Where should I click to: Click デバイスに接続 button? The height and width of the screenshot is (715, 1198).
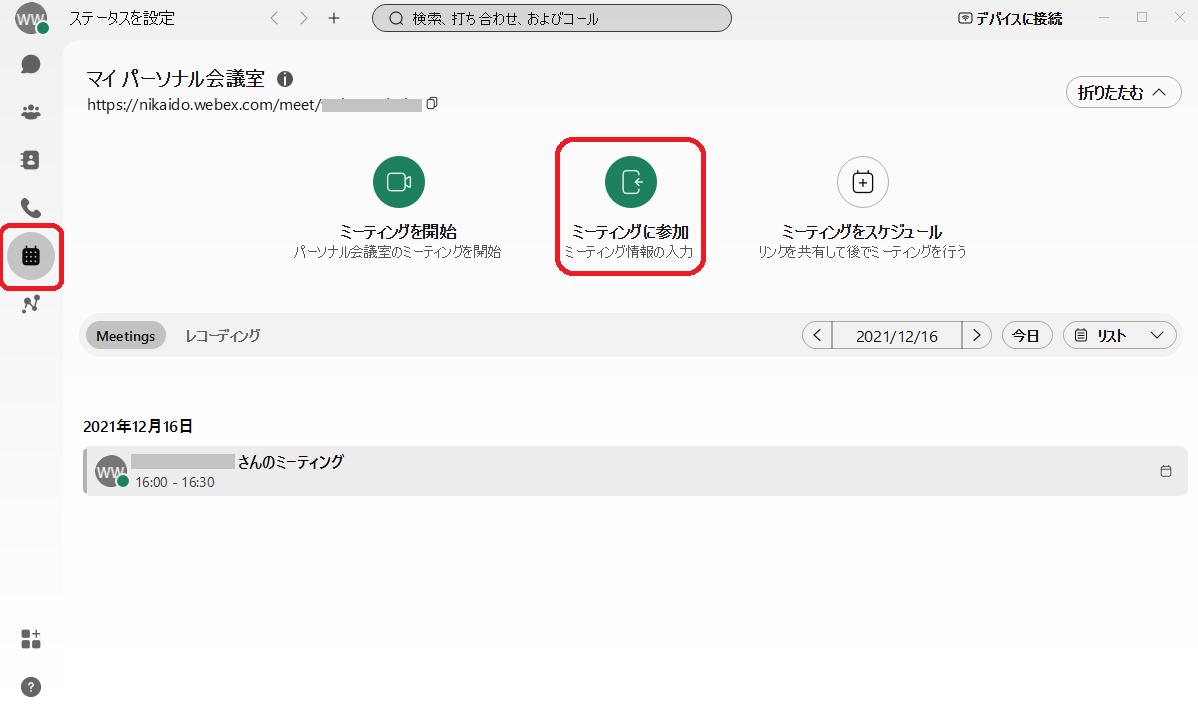[1010, 18]
